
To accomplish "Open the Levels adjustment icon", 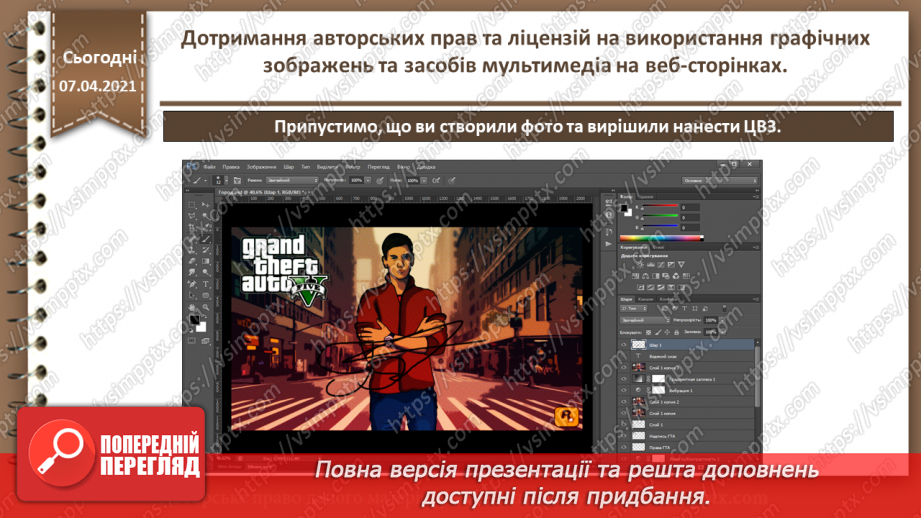I will pyautogui.click(x=651, y=264).
